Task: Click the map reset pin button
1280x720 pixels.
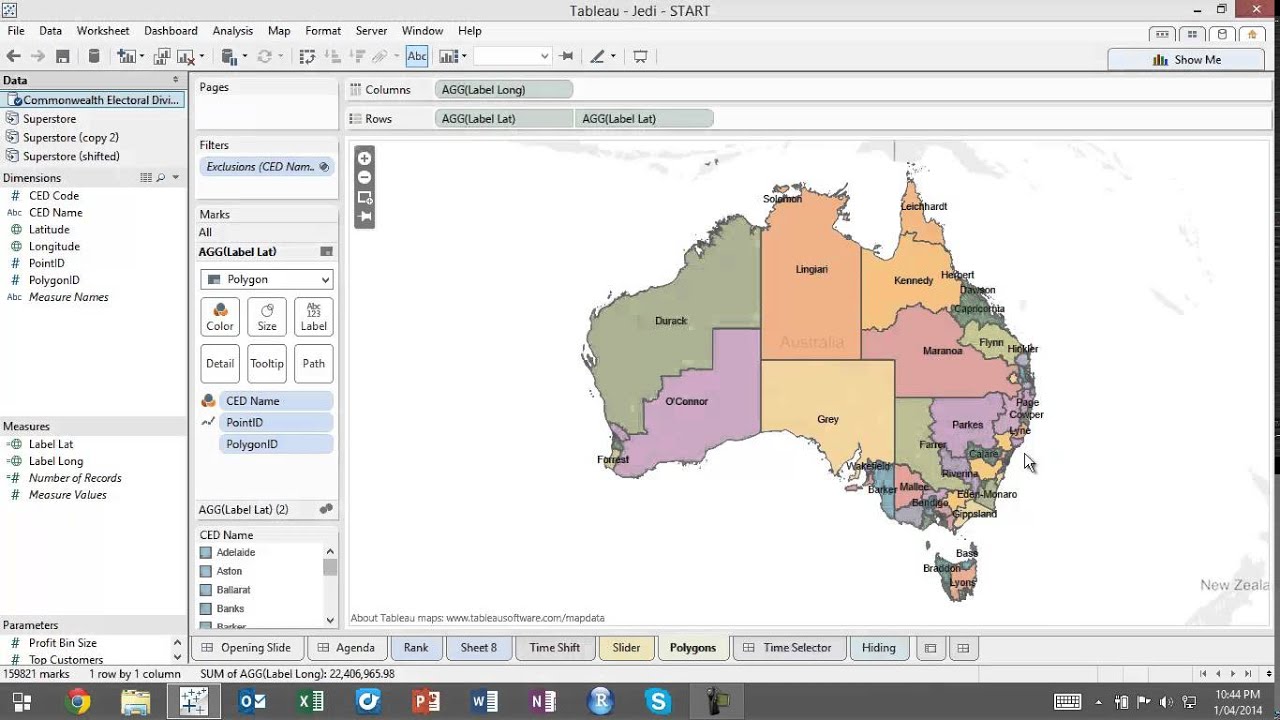Action: 364,216
